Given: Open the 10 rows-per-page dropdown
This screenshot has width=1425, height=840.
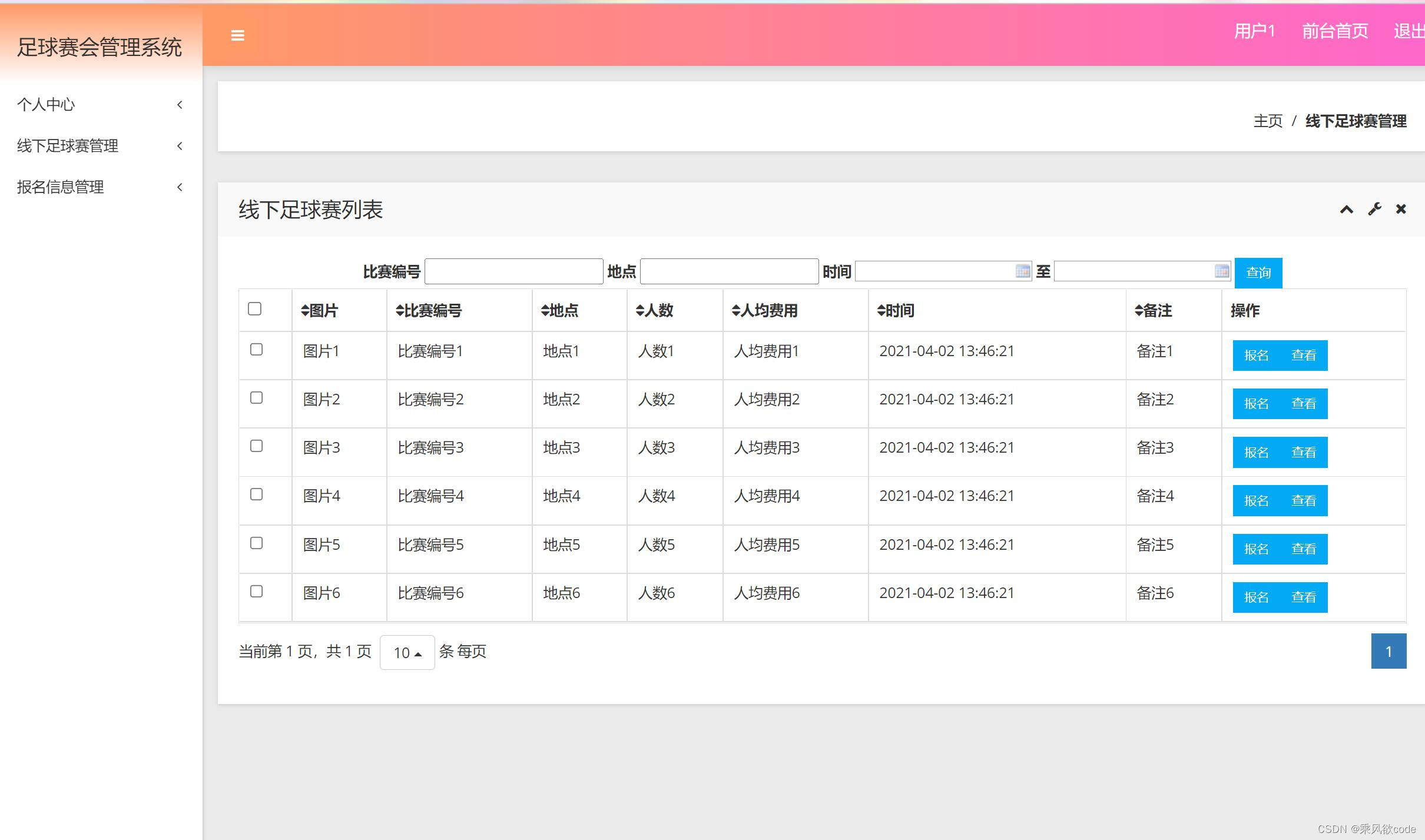Looking at the screenshot, I should tap(407, 652).
